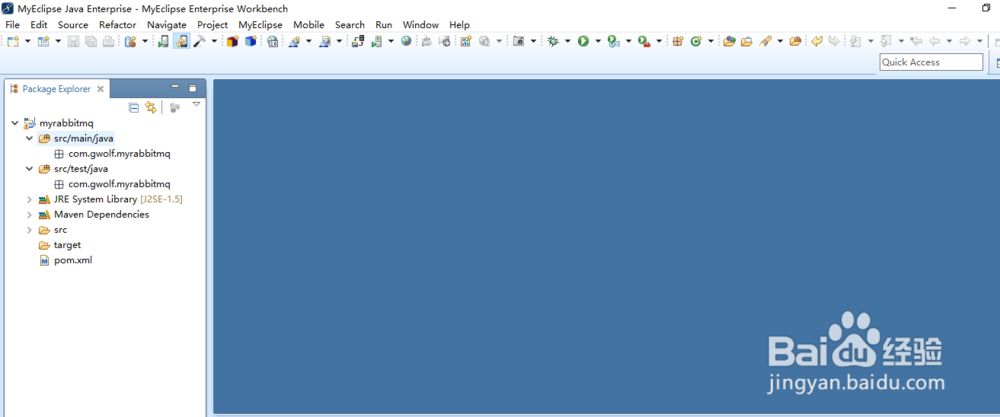
Task: Select the target folder
Action: click(67, 245)
